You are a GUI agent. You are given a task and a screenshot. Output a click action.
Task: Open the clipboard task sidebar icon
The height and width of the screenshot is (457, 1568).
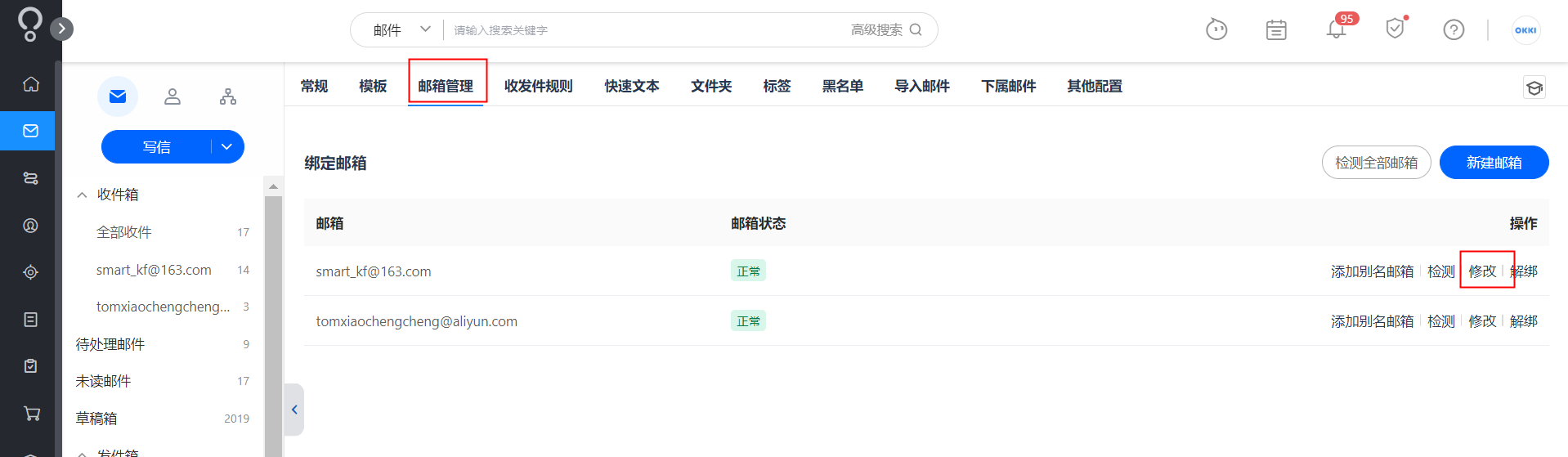pyautogui.click(x=30, y=366)
